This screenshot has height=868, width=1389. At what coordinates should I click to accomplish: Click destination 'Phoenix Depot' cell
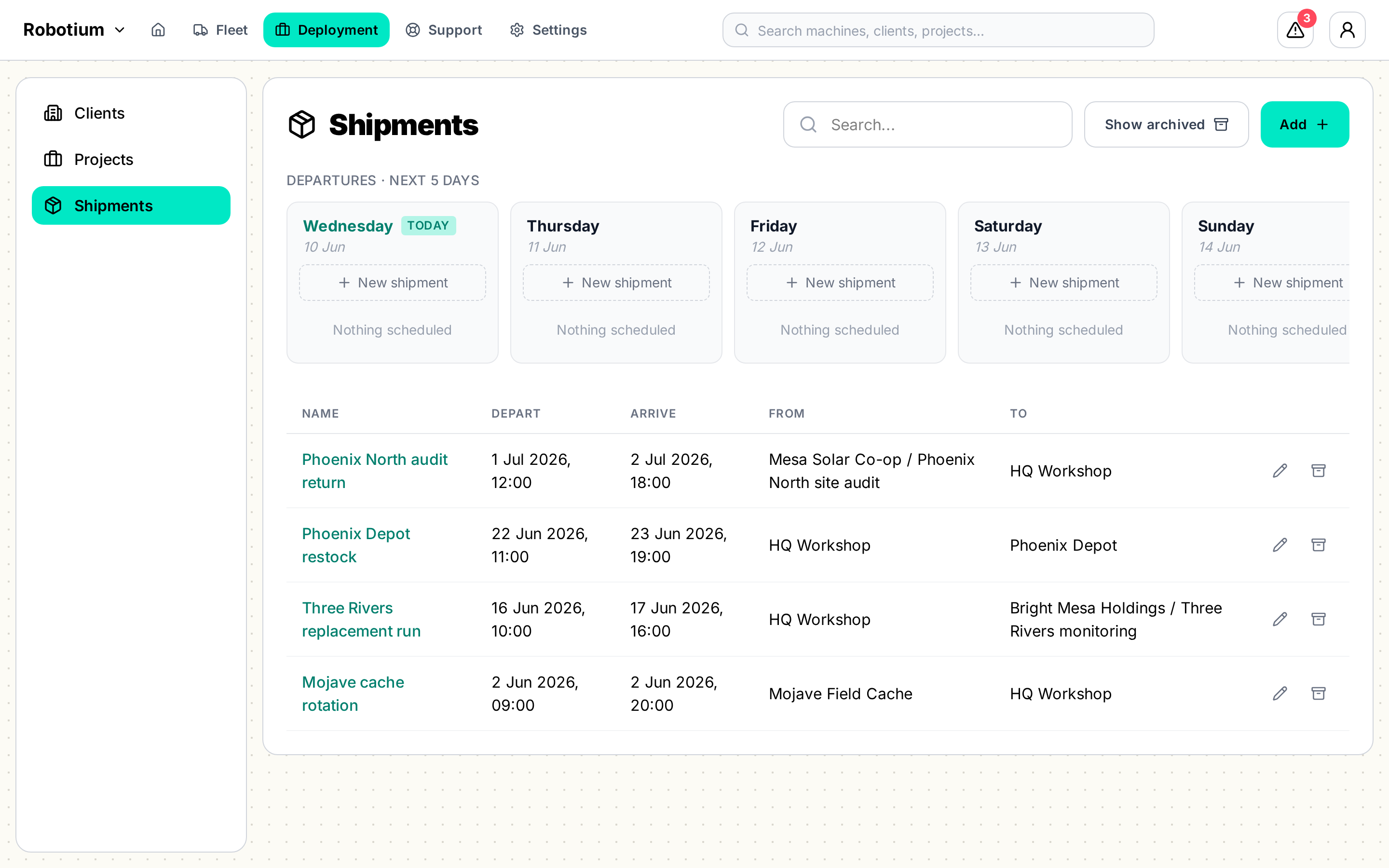pyautogui.click(x=1063, y=545)
